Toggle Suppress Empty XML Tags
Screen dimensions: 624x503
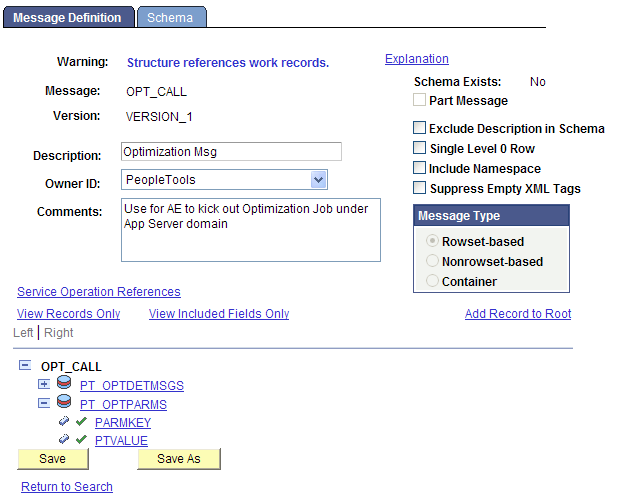click(419, 187)
